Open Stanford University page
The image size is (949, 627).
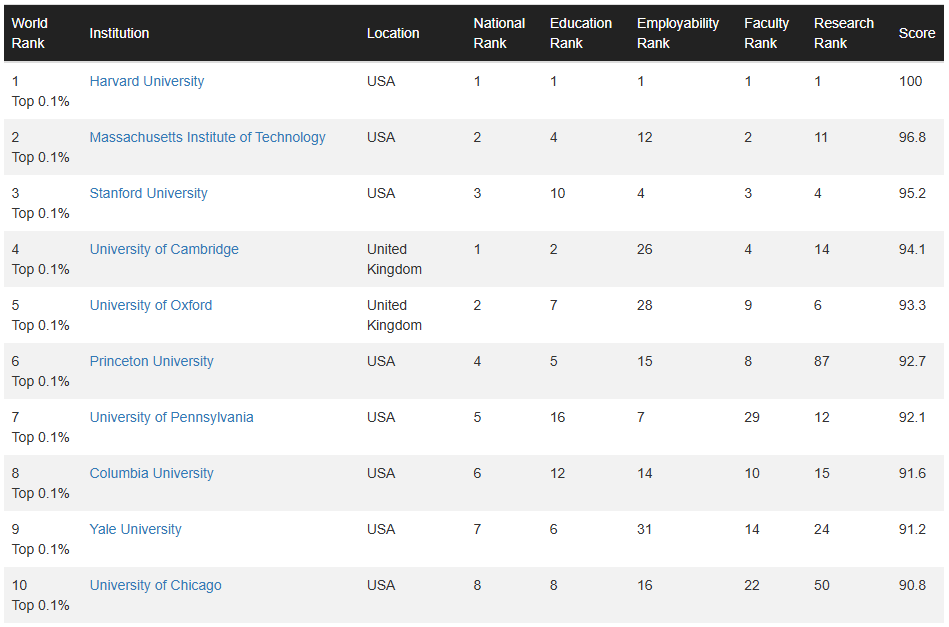(148, 193)
